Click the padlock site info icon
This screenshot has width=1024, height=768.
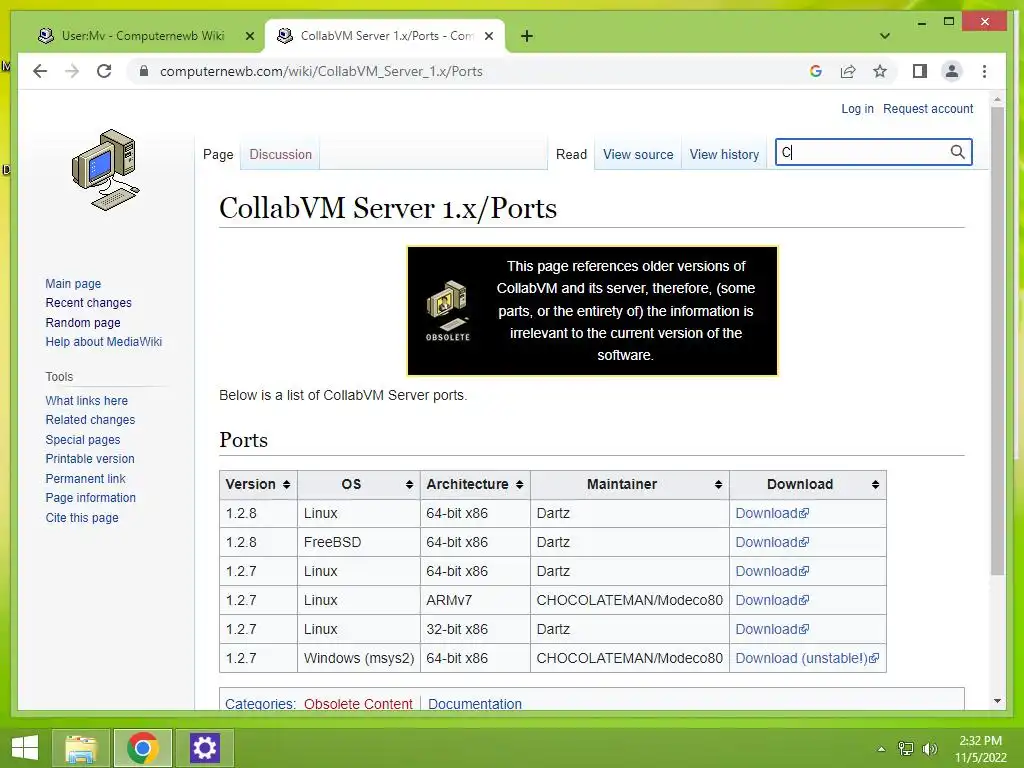pos(144,71)
